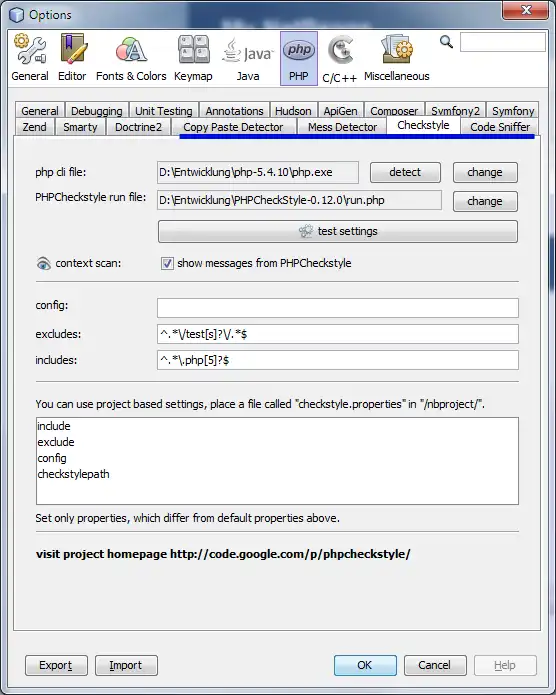Close the Options dialog window
Screen dimensions: 556x695
click(x=526, y=10)
